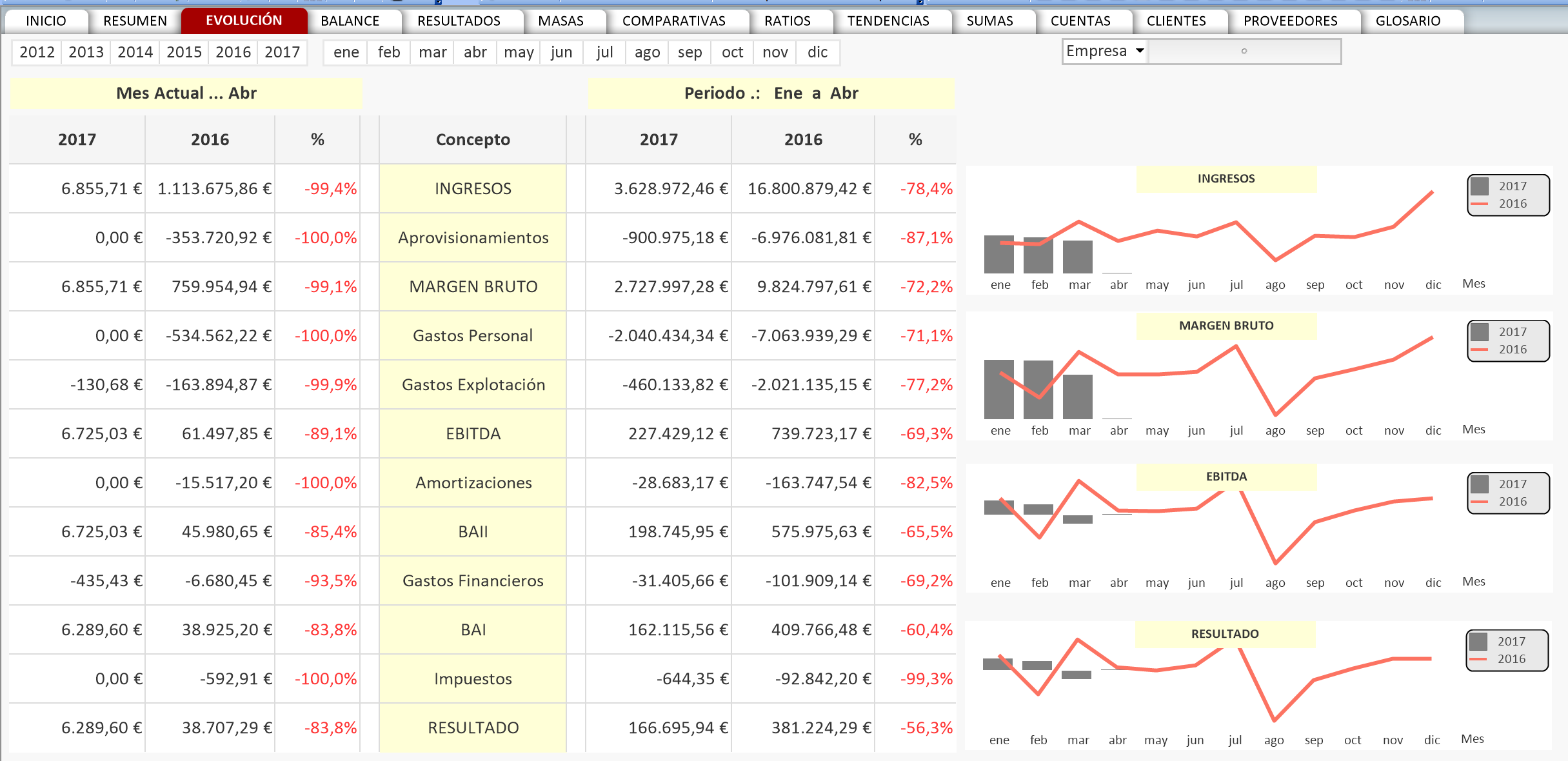Click the Mes Actual Abr header
This screenshot has height=761, width=1568.
[x=186, y=93]
